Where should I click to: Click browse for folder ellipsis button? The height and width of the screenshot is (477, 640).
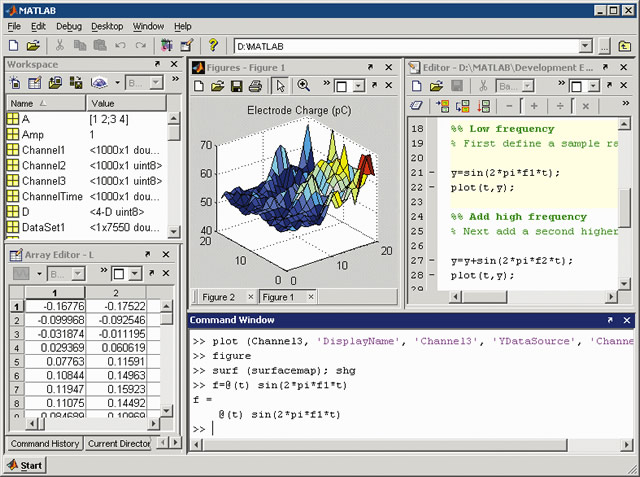click(x=604, y=47)
